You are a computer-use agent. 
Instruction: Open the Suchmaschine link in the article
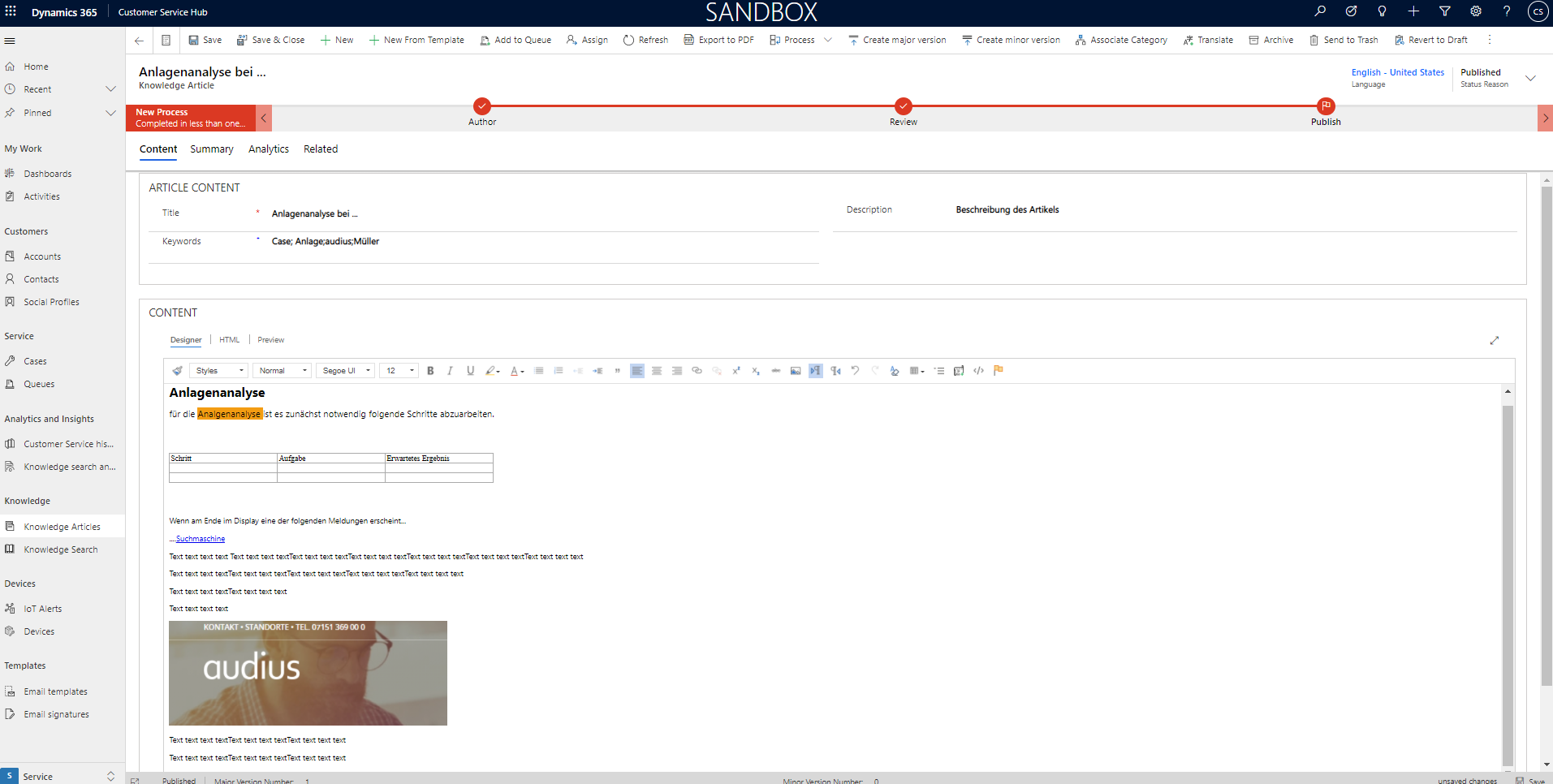point(200,538)
